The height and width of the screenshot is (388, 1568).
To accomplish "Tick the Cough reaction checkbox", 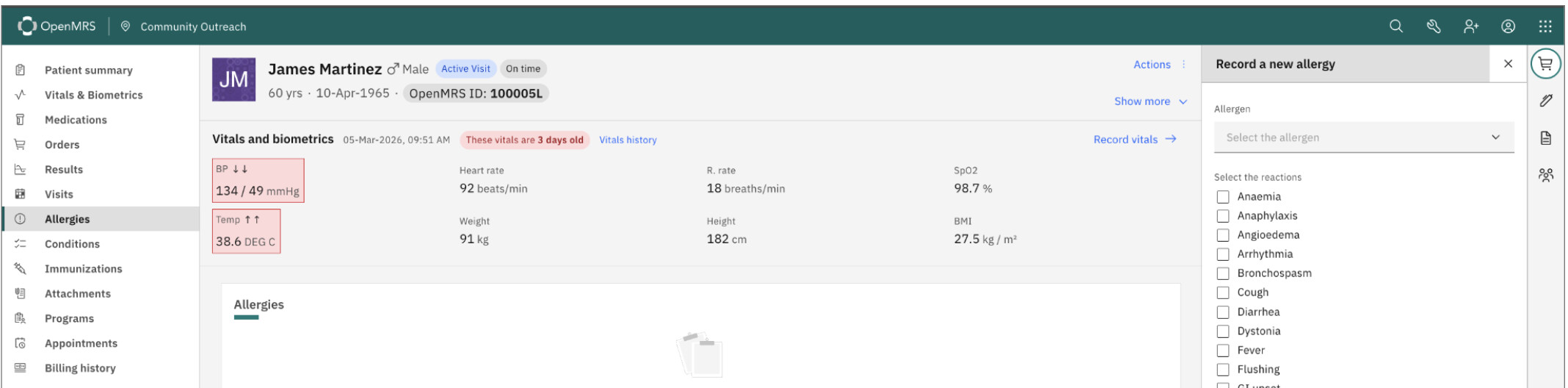I will click(x=1223, y=292).
